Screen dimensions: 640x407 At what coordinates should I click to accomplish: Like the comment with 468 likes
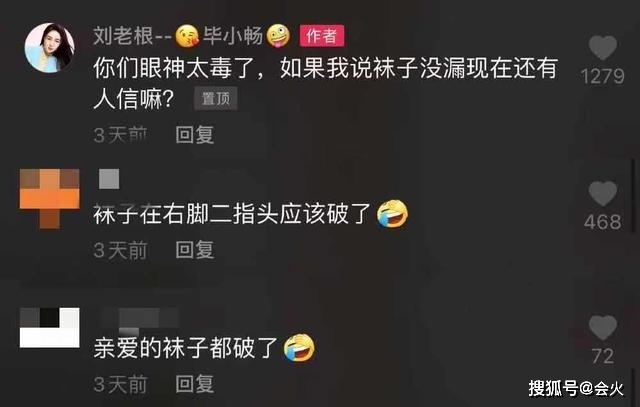tap(603, 193)
